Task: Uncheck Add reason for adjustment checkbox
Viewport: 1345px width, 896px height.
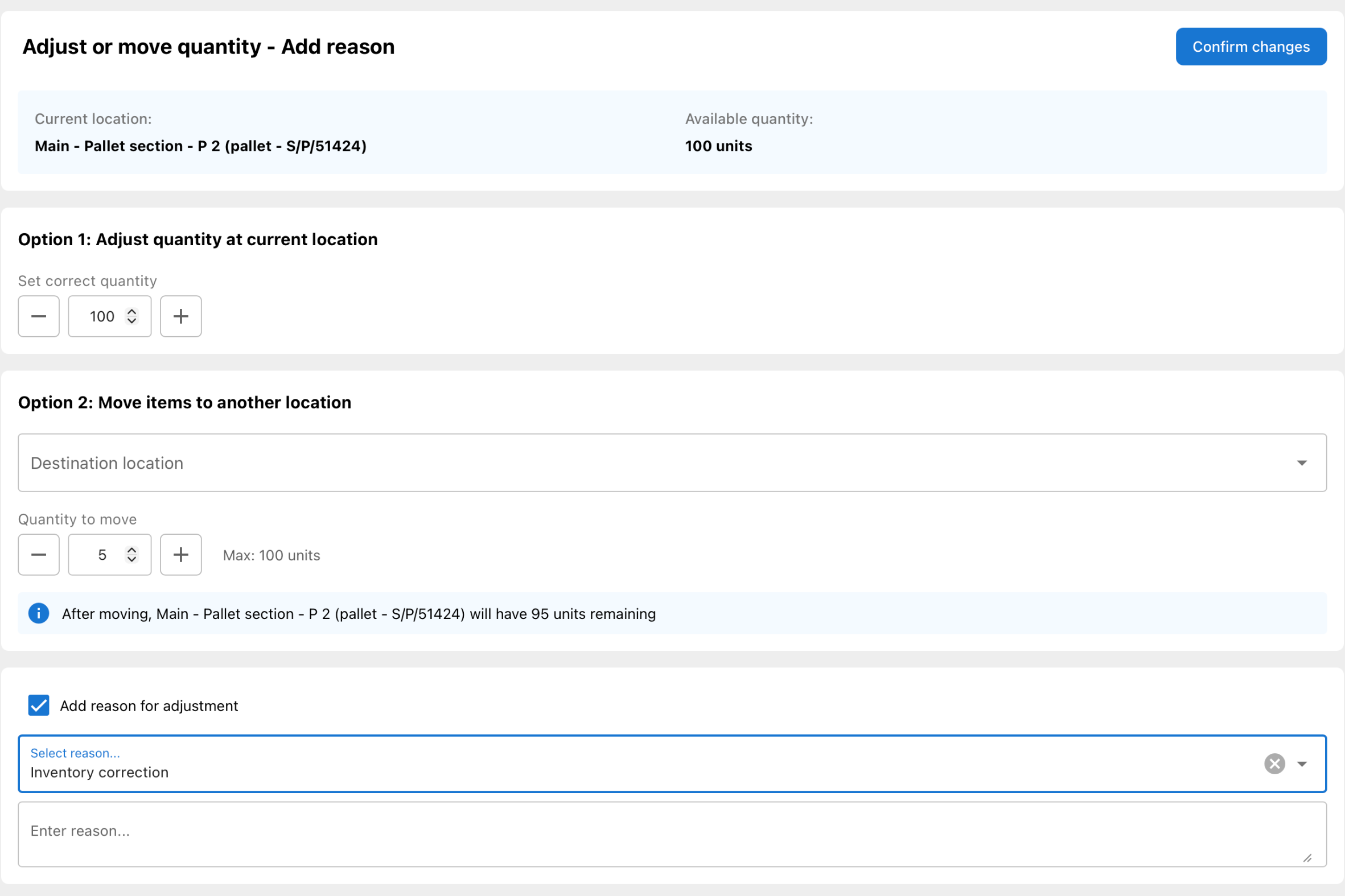Action: tap(38, 705)
